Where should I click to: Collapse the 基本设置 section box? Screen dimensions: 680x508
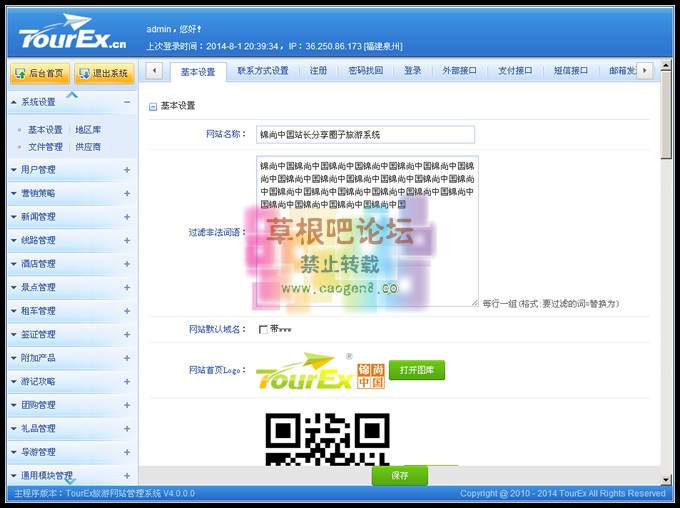click(x=153, y=106)
